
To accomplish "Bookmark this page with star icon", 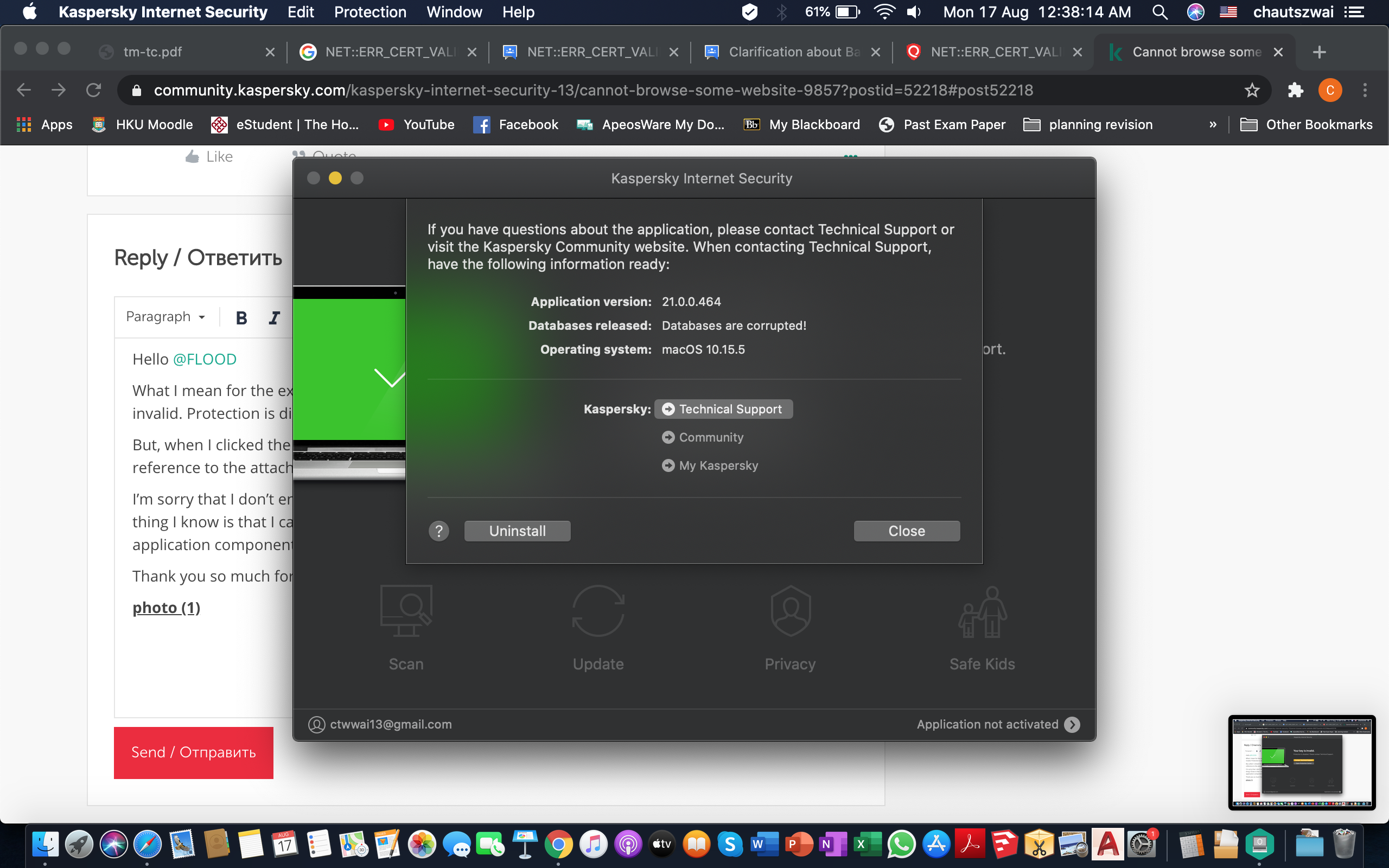I will 1252,90.
